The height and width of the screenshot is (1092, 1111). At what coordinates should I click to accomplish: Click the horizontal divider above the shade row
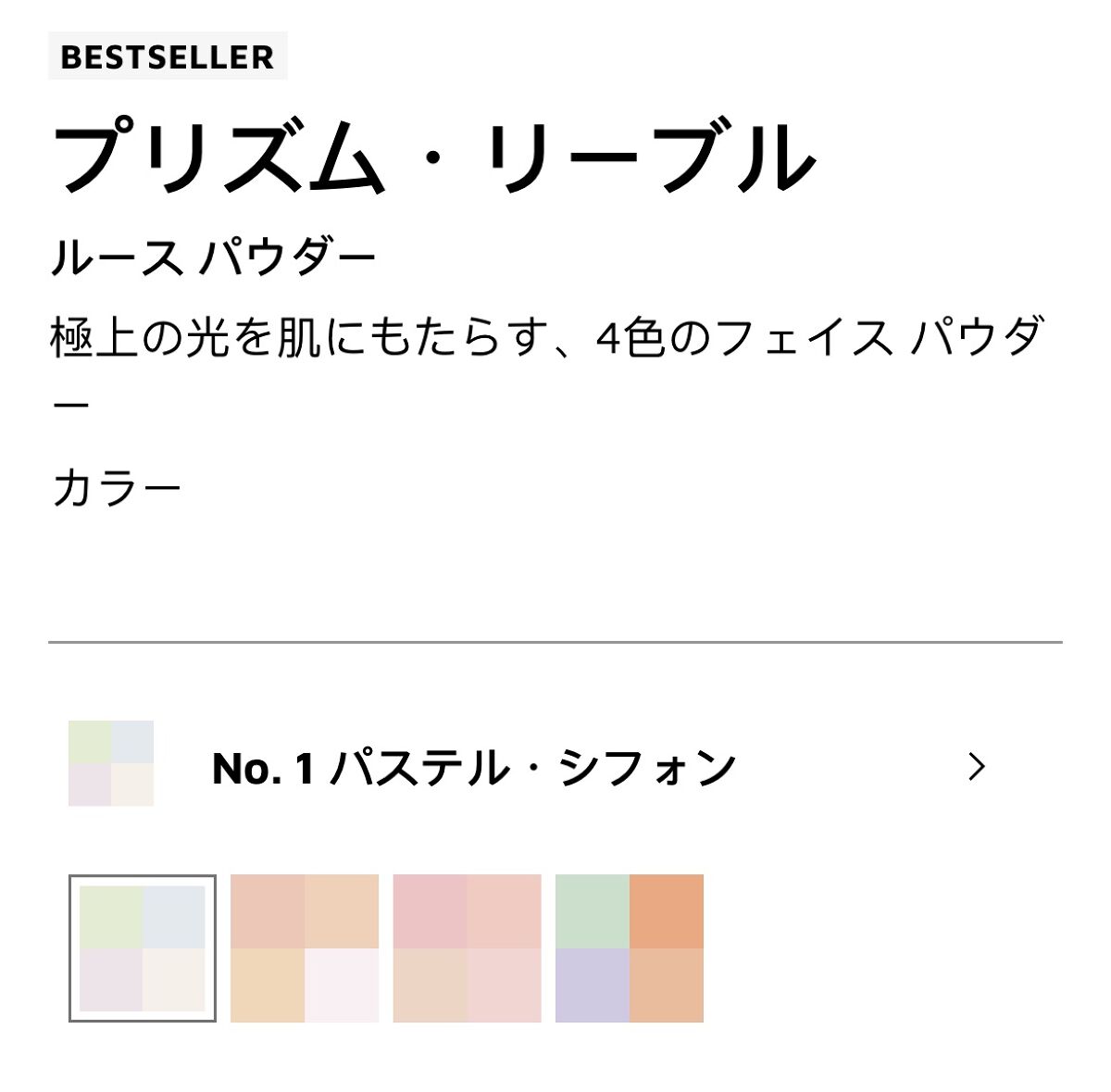pos(555,641)
